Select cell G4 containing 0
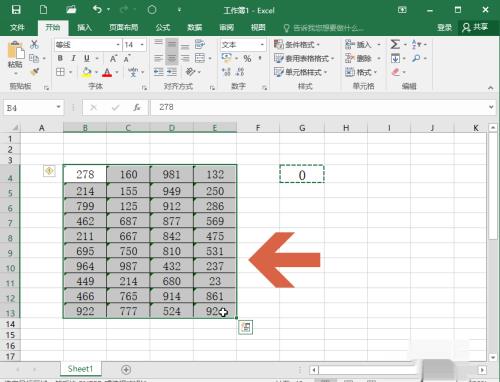Viewport: 500px width, 382px height. coord(302,174)
